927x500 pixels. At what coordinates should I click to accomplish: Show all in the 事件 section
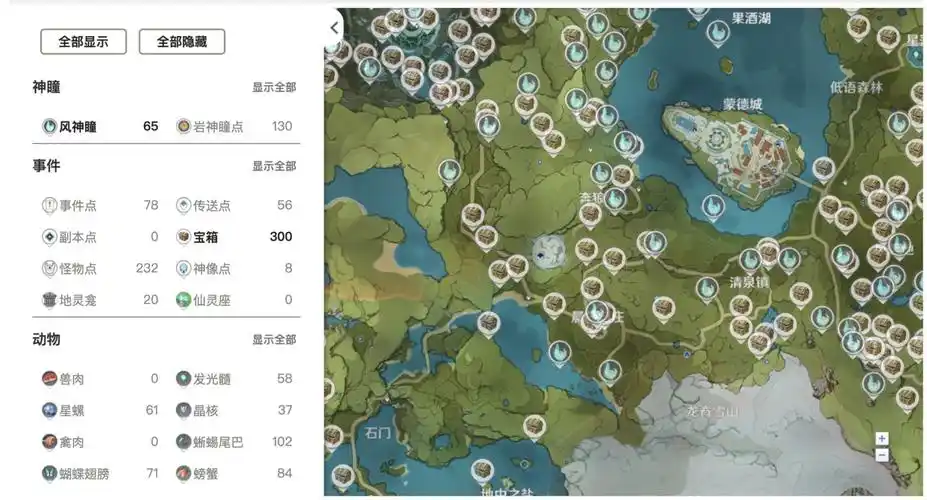coord(274,166)
